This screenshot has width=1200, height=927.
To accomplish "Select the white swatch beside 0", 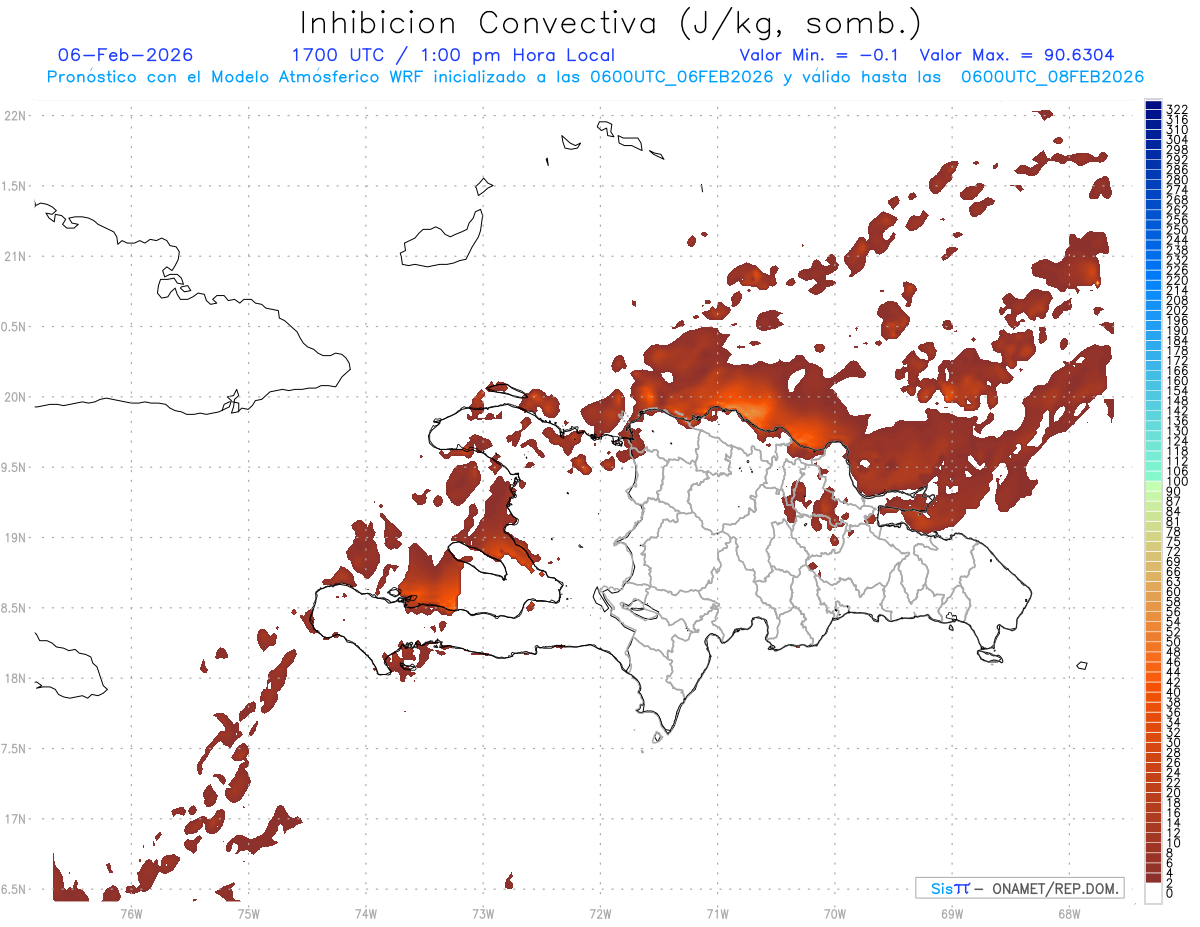I will [1153, 895].
